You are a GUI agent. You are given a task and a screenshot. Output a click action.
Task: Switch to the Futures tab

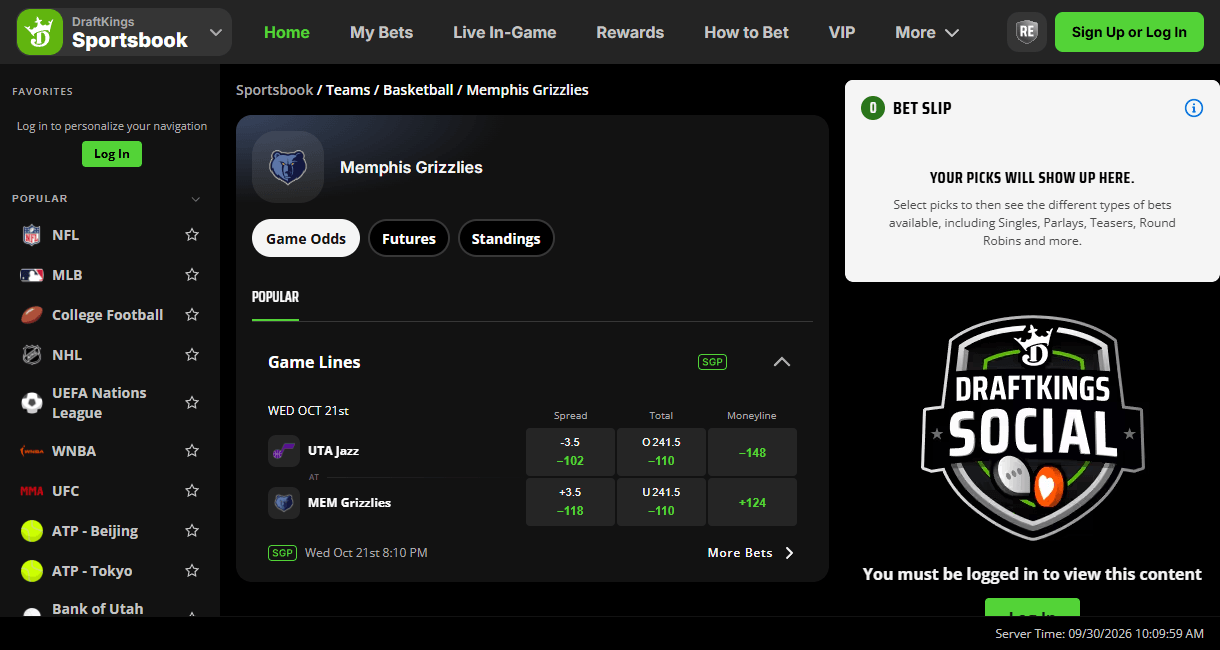click(x=409, y=238)
